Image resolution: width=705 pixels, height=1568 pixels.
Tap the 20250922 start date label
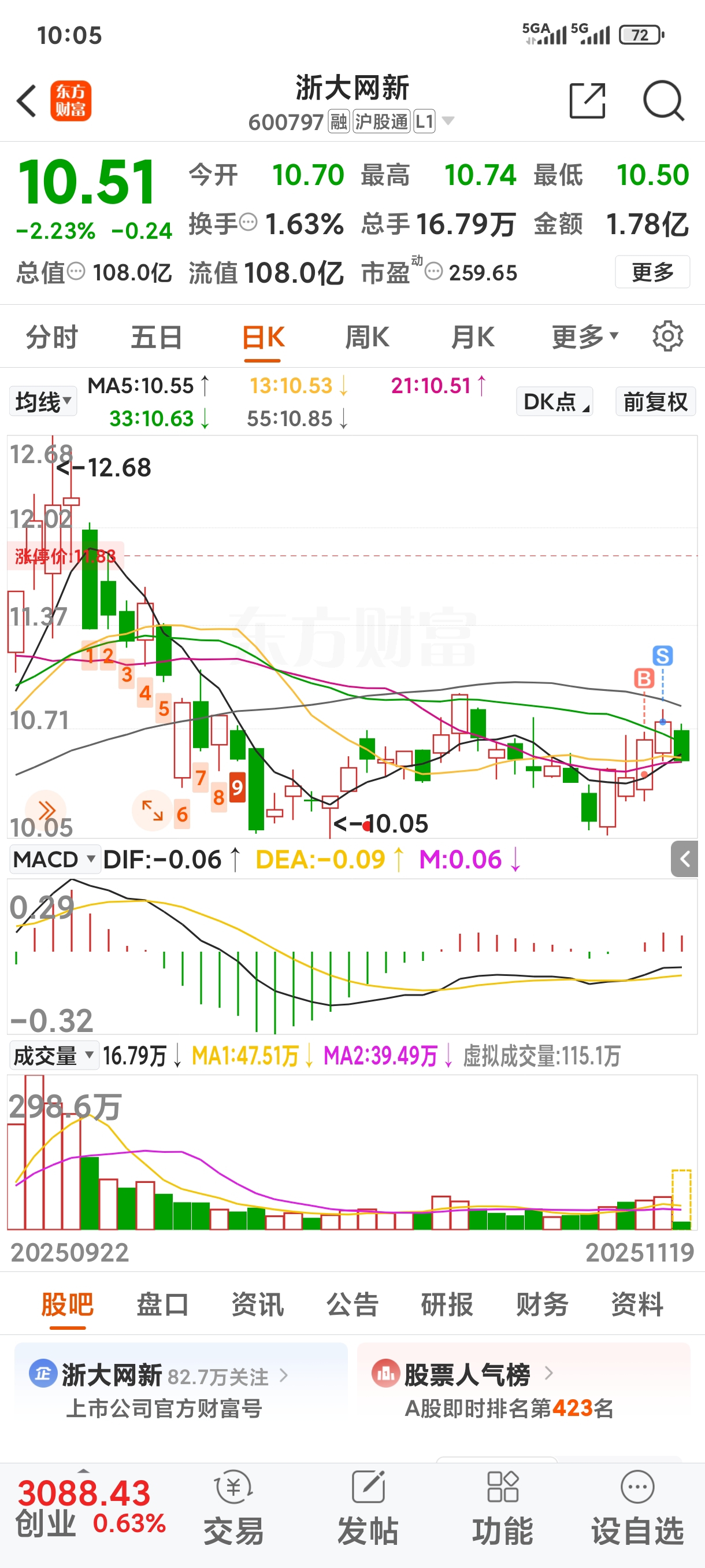tap(69, 1252)
